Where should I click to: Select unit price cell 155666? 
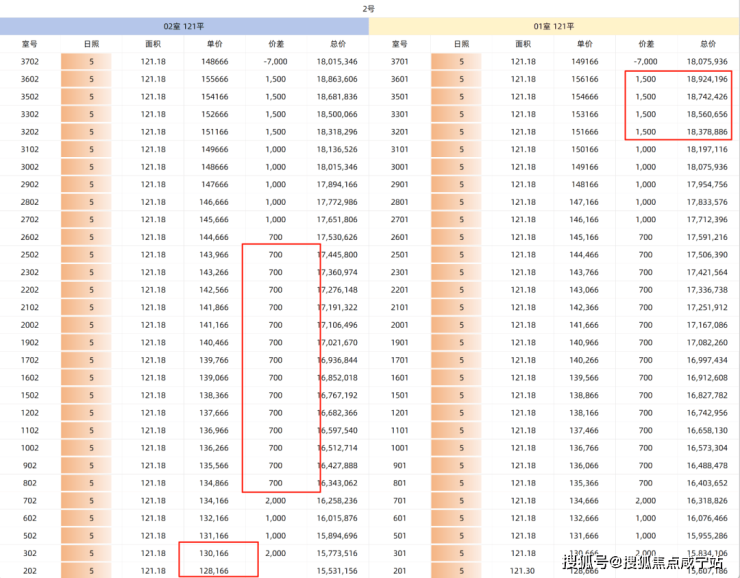[x=214, y=79]
